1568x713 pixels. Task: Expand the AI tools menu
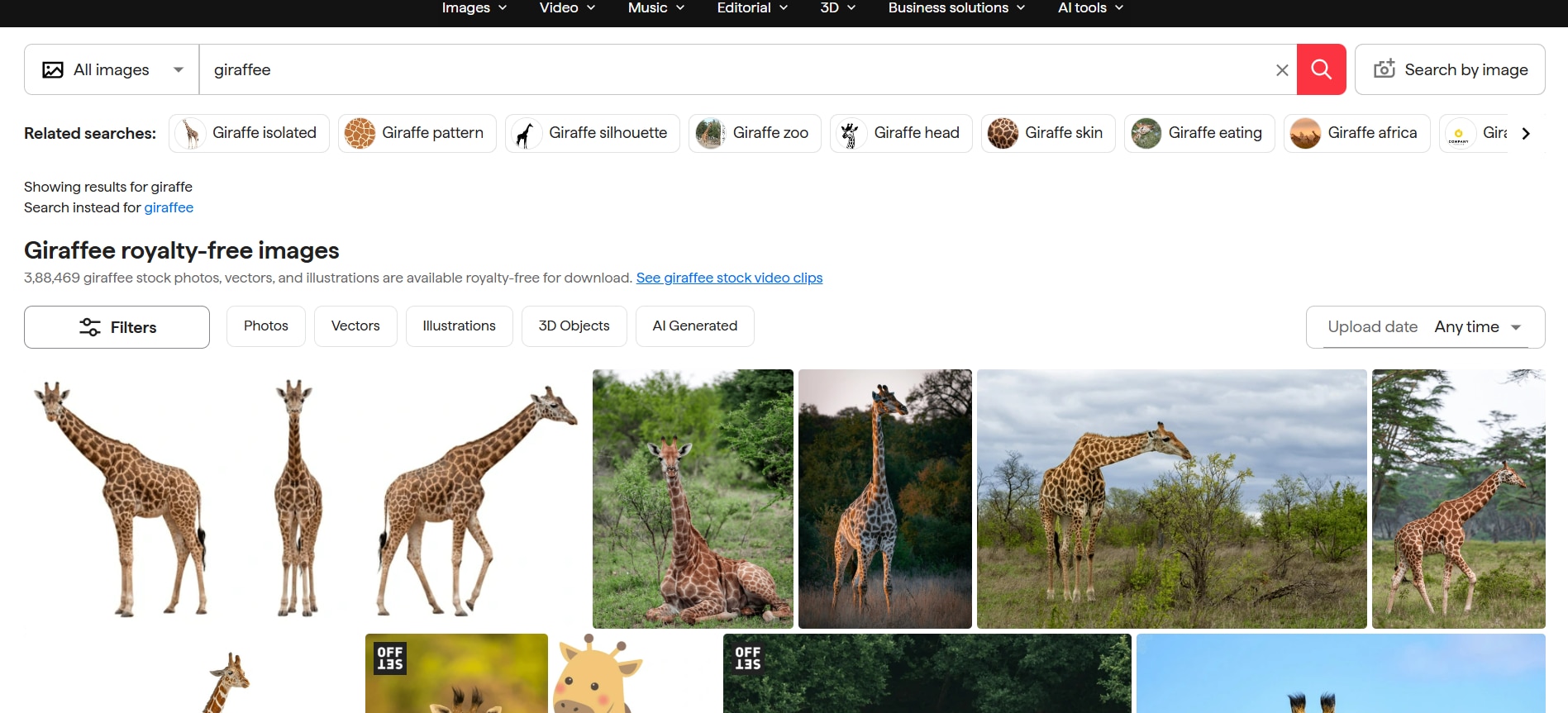[1090, 8]
